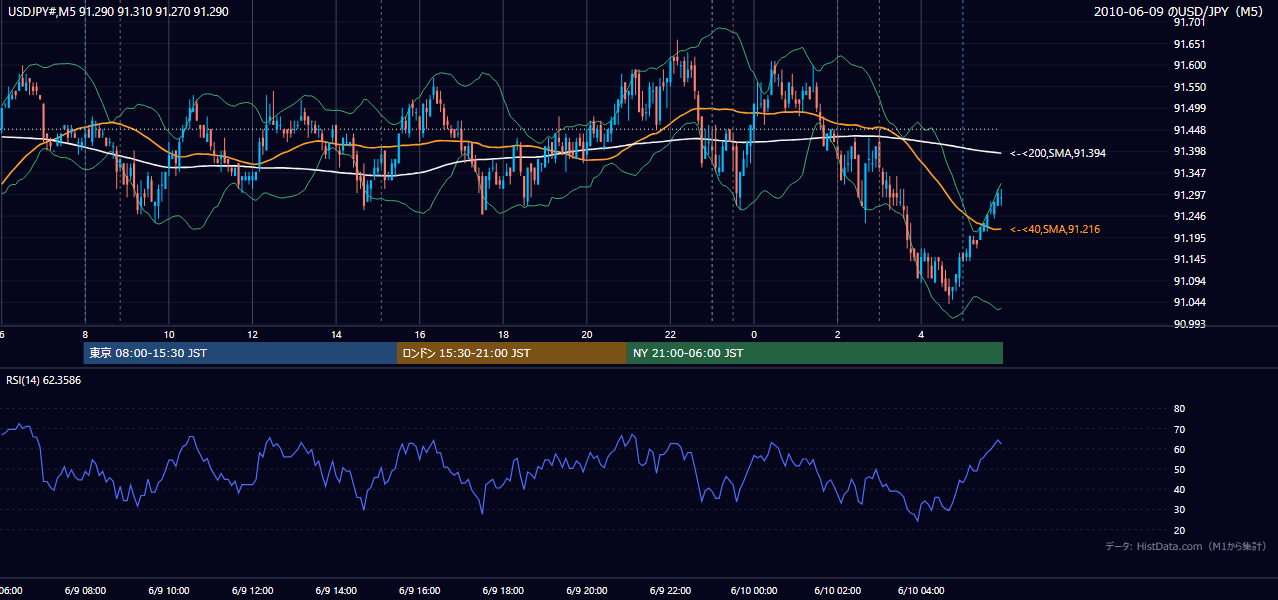Click hour tick 4 under the price chart

coord(921,334)
